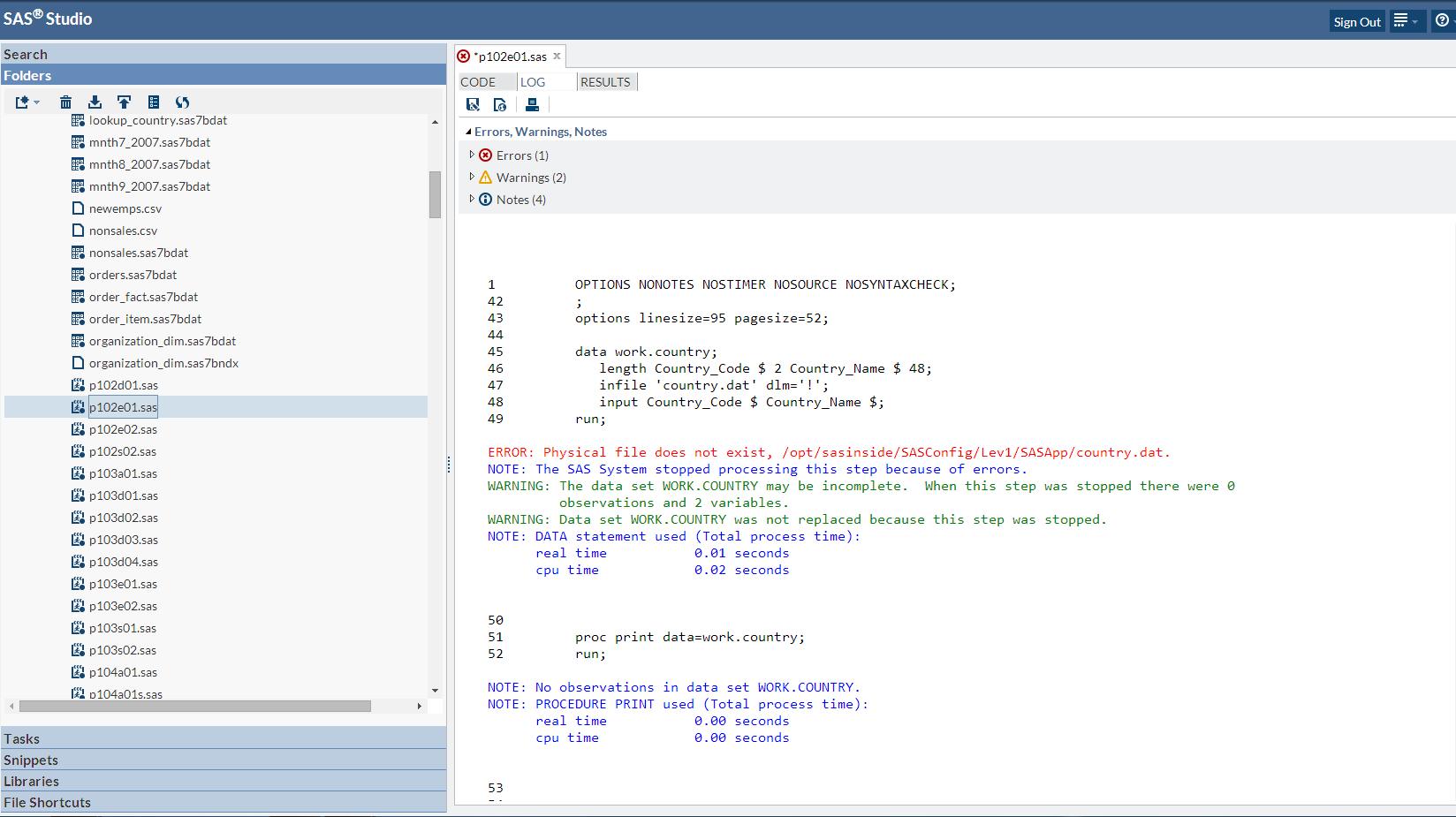The image size is (1456, 817).
Task: Print the SAS log
Action: tap(532, 104)
